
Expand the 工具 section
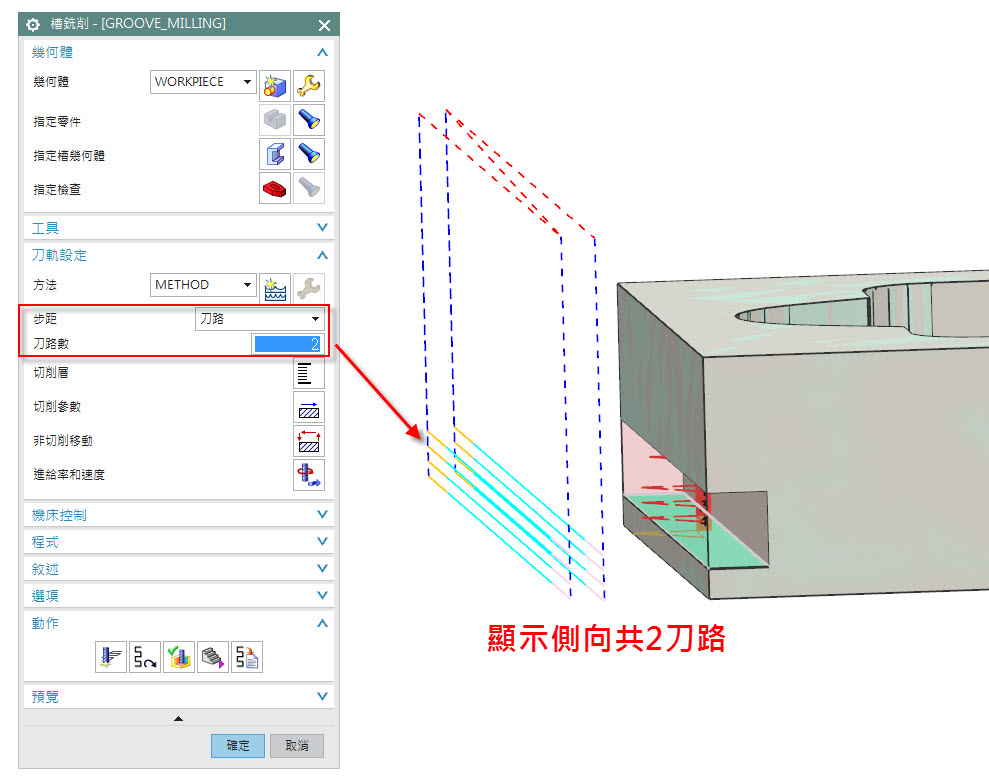tap(322, 227)
